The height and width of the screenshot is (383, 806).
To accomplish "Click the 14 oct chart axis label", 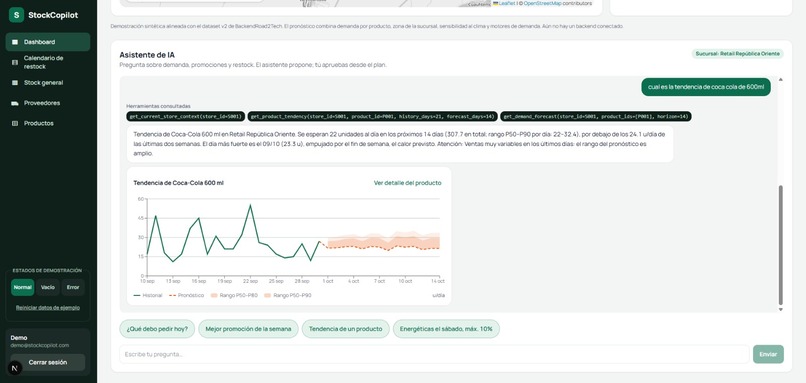I will (438, 281).
